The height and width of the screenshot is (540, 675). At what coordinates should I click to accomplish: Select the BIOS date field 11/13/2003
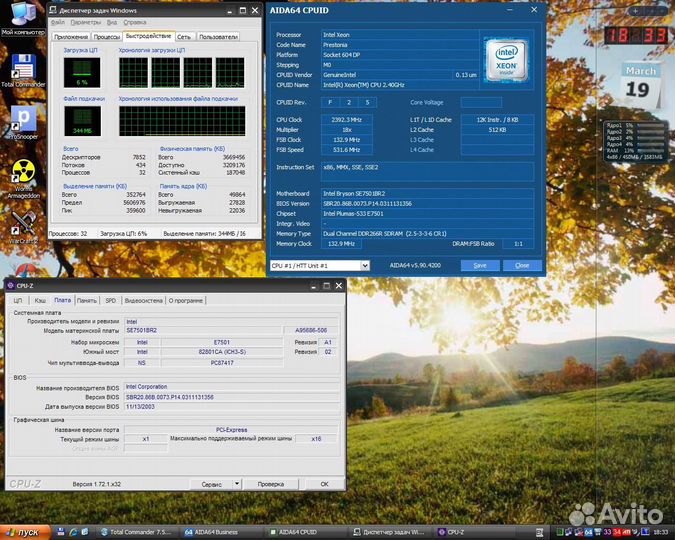pyautogui.click(x=232, y=407)
